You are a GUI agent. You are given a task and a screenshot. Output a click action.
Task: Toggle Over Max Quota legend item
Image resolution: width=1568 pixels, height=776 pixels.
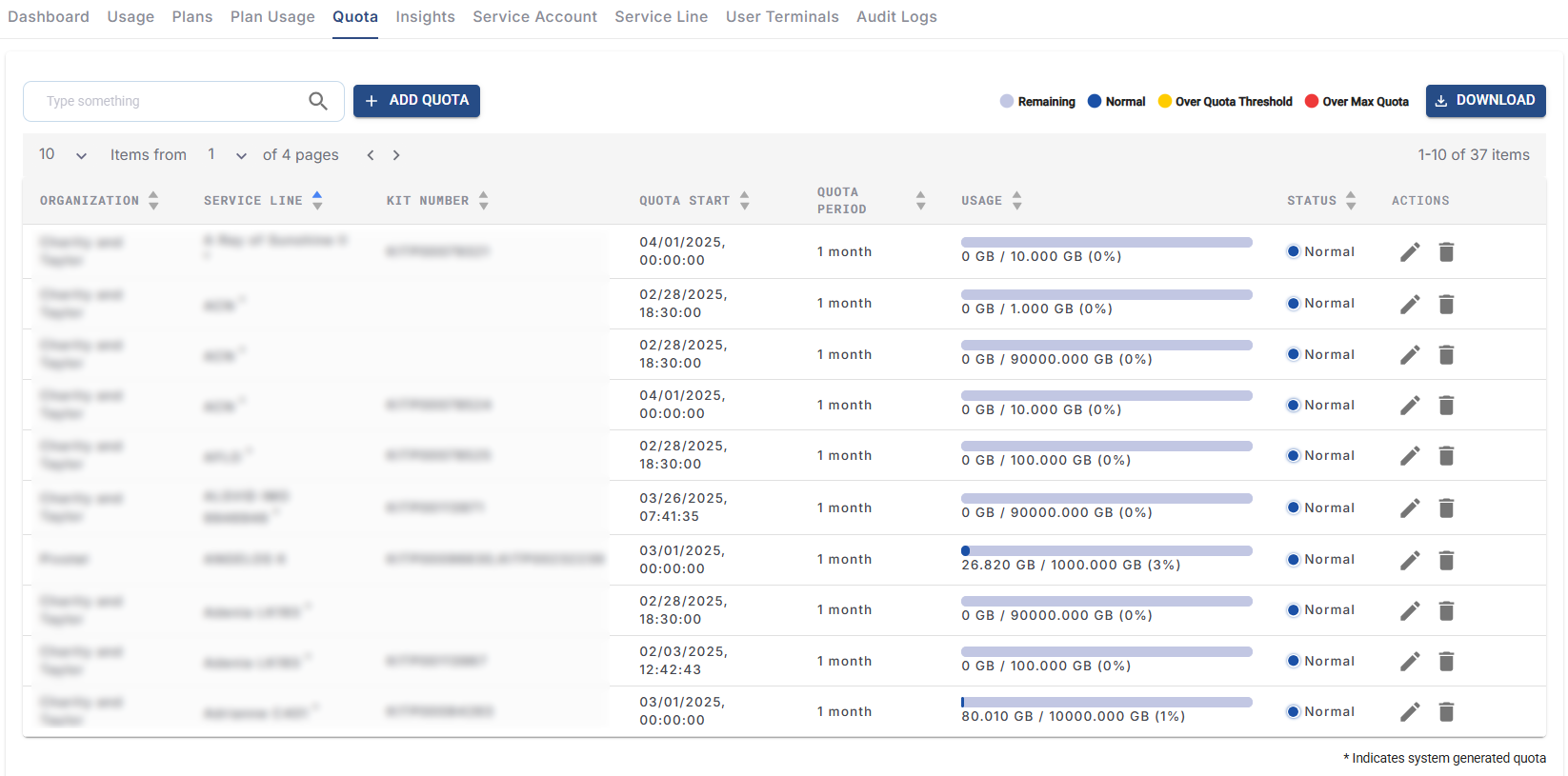point(1357,102)
